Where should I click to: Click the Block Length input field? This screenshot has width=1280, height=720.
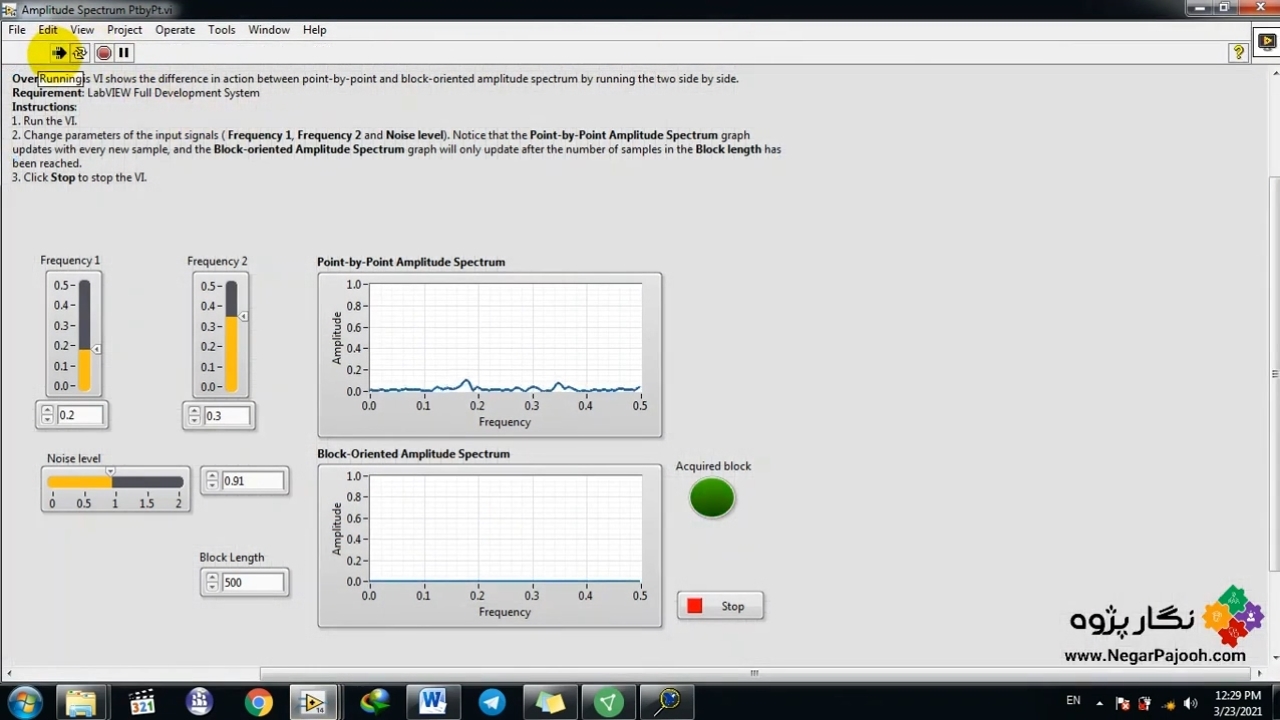[x=253, y=582]
